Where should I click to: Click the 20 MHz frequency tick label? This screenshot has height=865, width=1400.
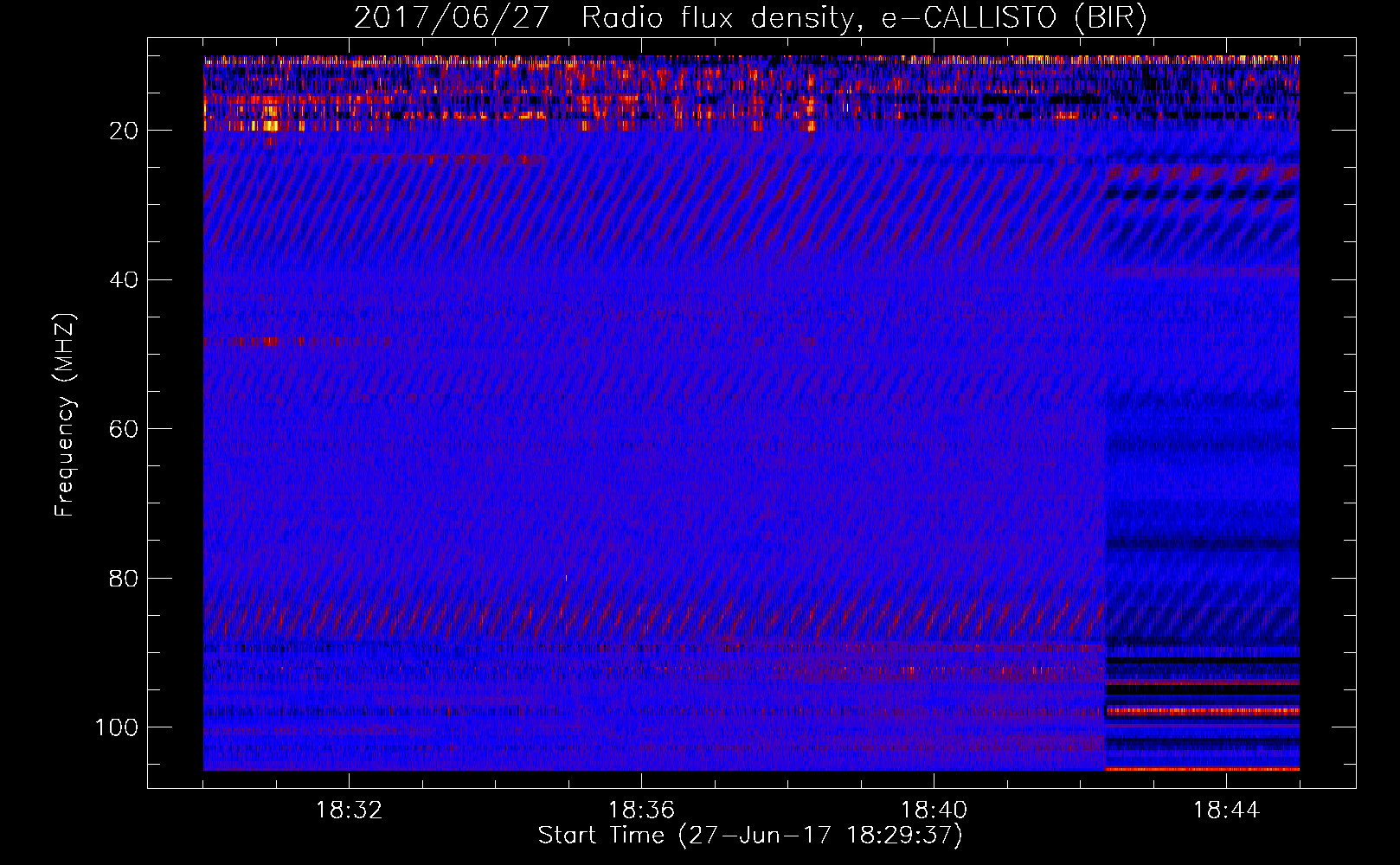coord(125,131)
